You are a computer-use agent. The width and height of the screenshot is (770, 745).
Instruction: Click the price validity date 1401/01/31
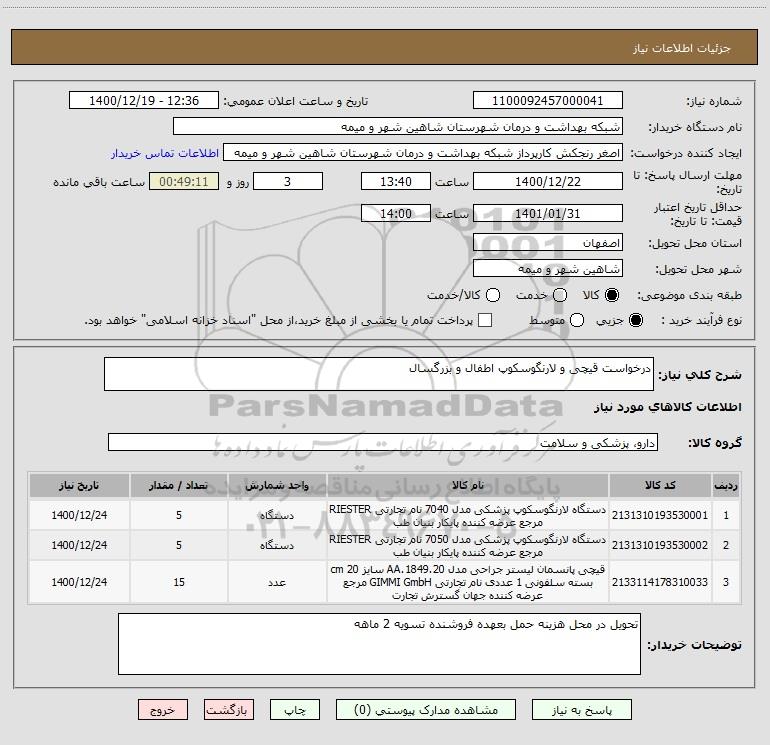[x=548, y=213]
